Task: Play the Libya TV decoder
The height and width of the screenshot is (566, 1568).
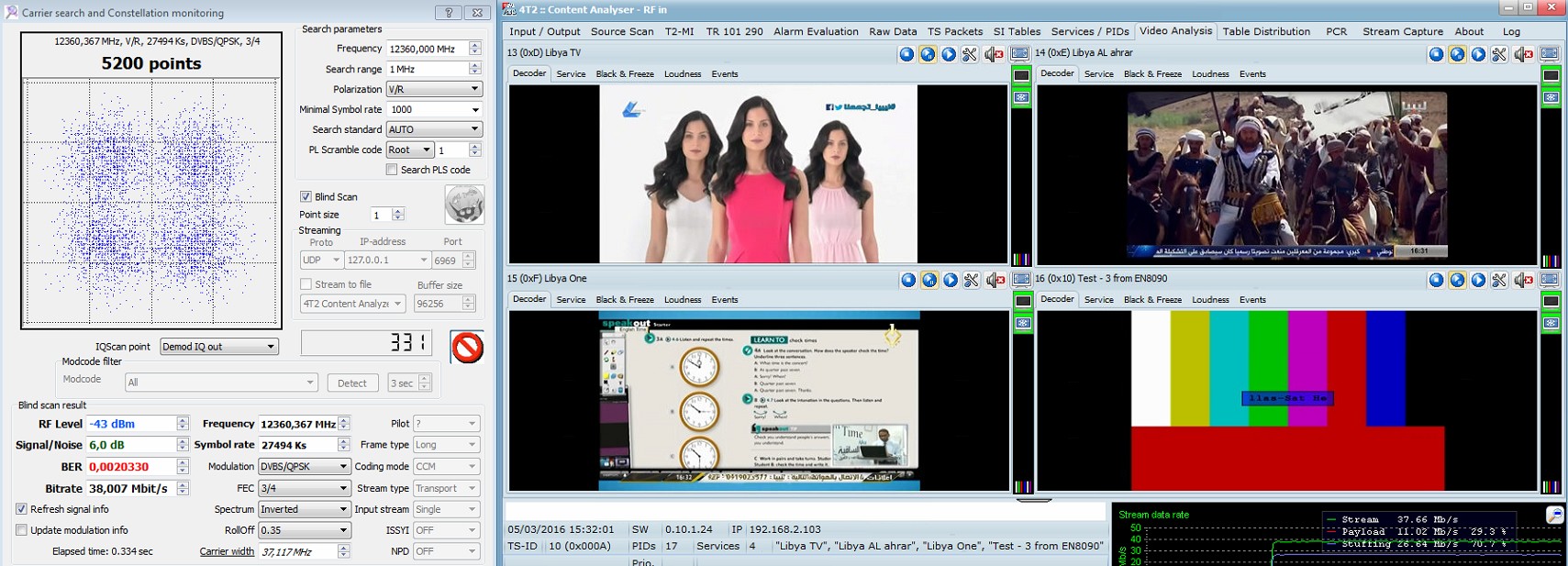Action: 949,54
